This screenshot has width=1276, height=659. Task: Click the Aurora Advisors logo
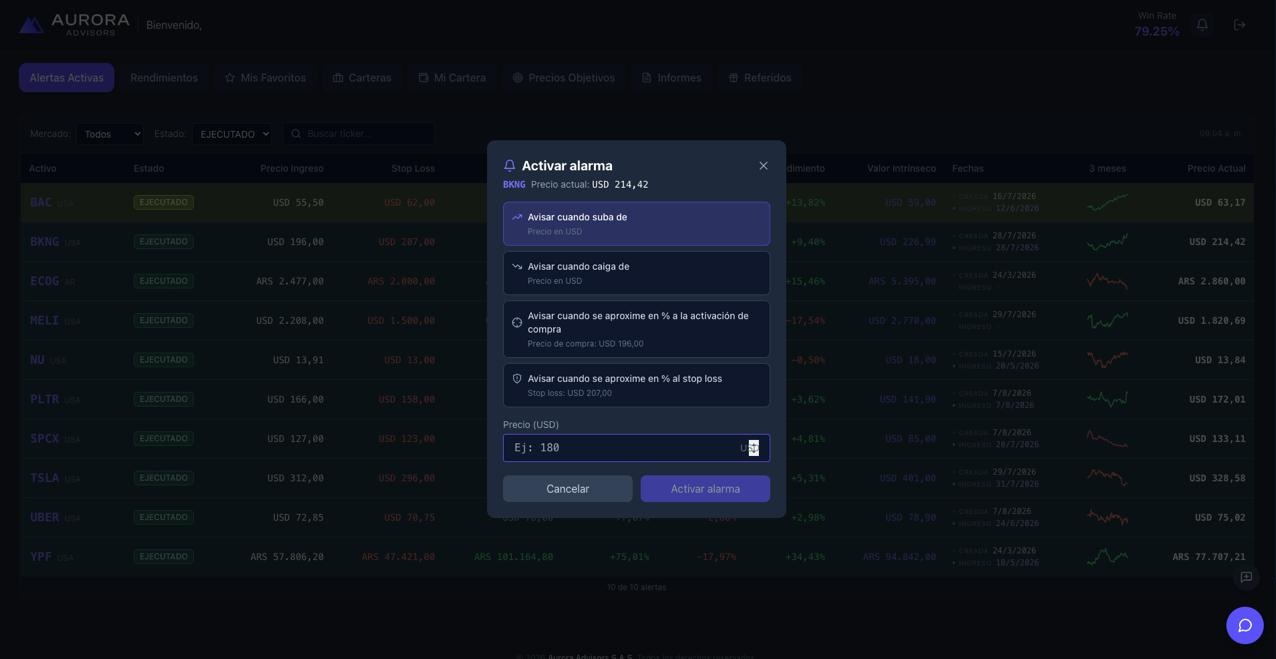75,25
